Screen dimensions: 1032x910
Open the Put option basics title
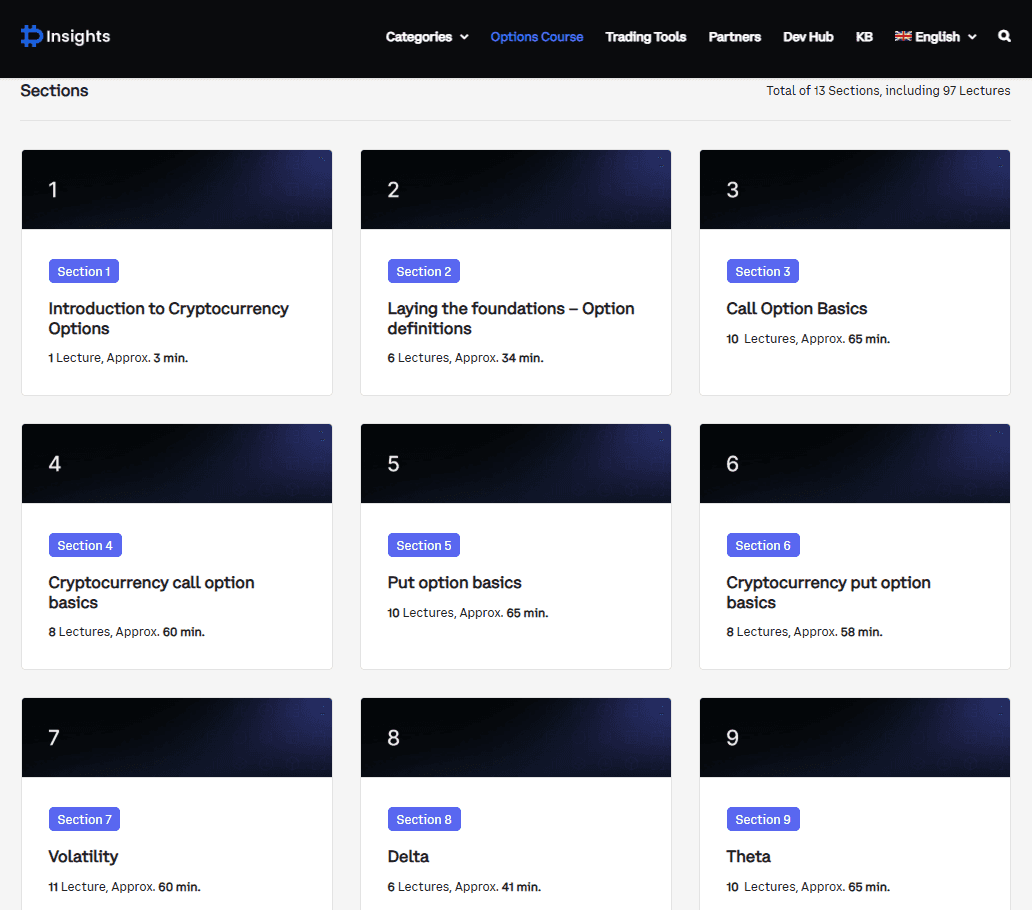(x=454, y=582)
